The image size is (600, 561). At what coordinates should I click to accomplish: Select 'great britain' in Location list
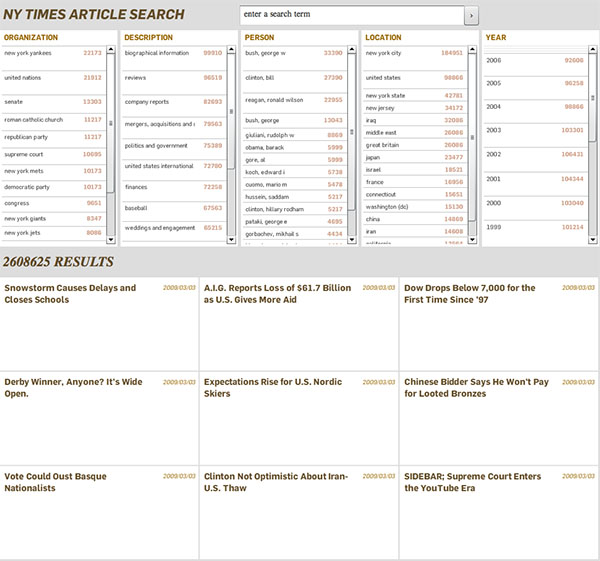382,144
